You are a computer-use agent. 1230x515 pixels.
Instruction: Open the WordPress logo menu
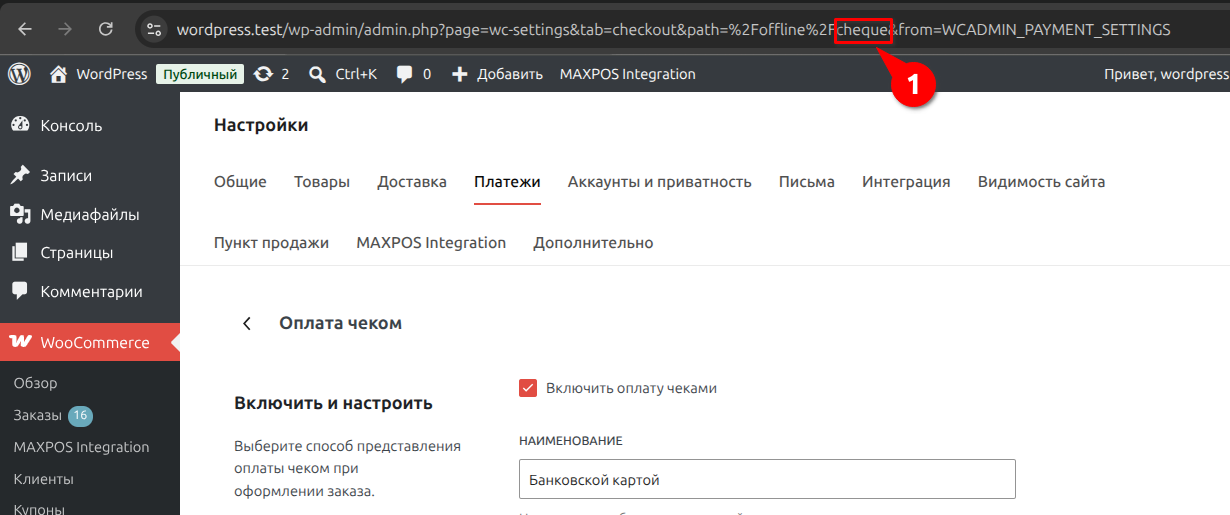(x=20, y=74)
